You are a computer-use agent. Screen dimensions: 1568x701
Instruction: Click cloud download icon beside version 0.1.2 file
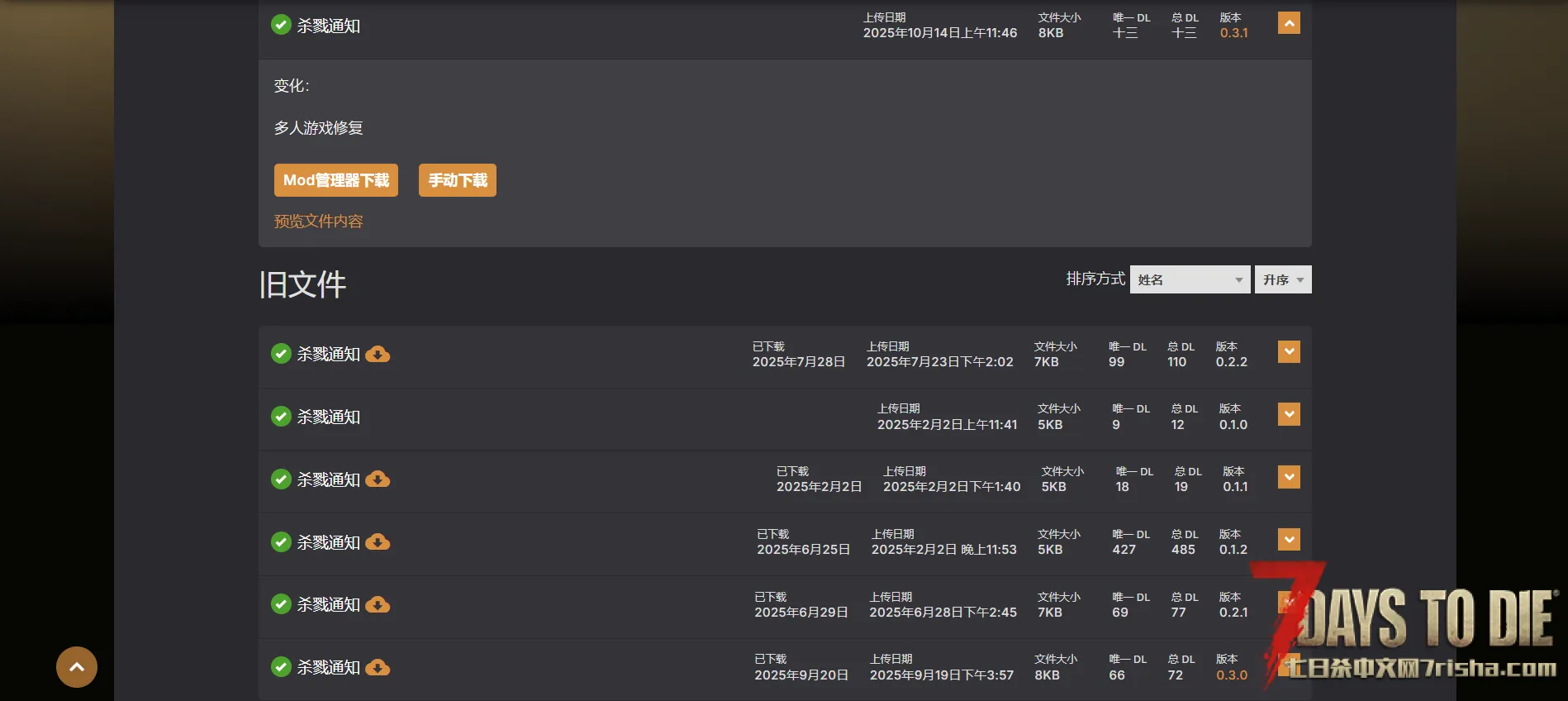(x=378, y=542)
